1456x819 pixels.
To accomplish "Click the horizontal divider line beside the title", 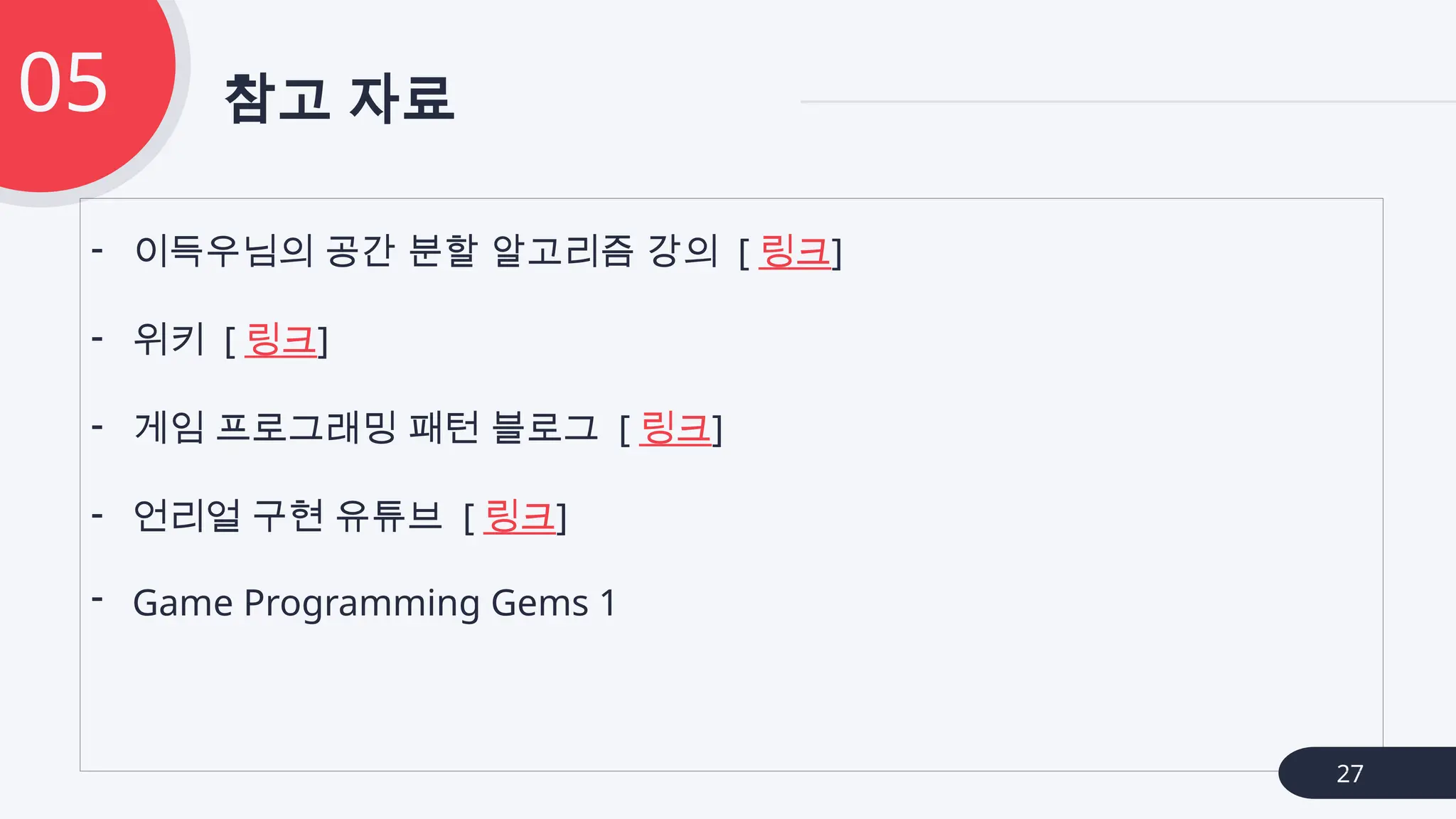I will click(1123, 102).
